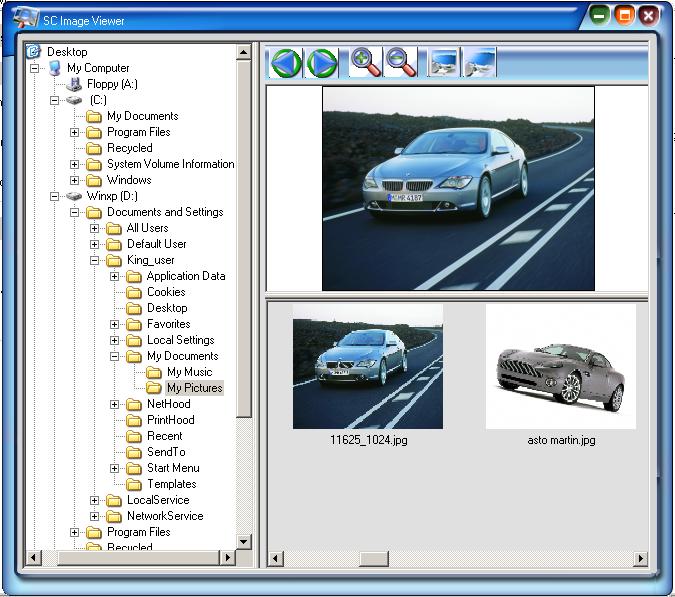
Task: Click the tree scrollbar up arrow
Action: pyautogui.click(x=244, y=52)
